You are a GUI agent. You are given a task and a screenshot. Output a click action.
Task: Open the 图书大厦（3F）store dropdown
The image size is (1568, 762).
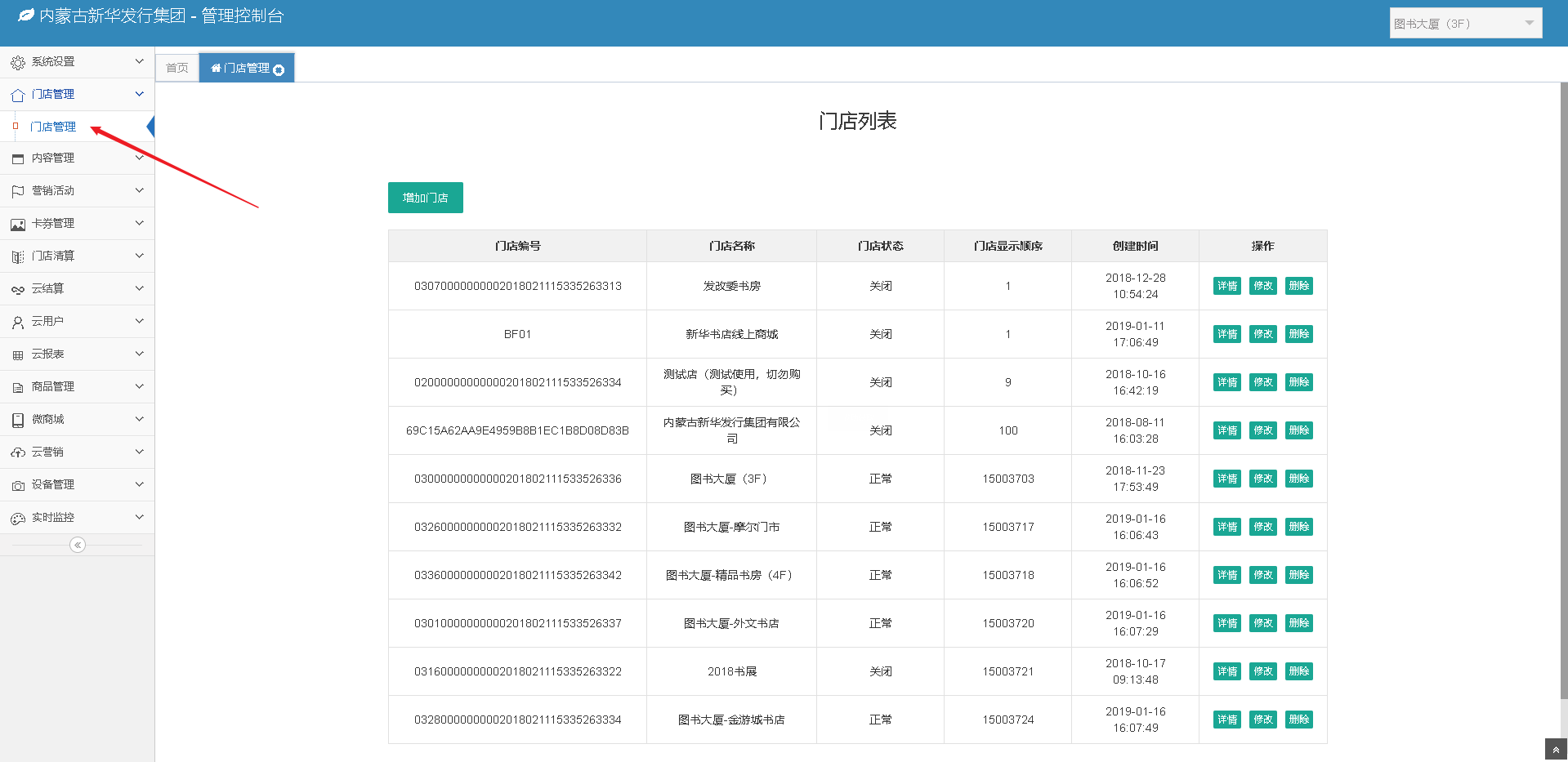pyautogui.click(x=1465, y=24)
